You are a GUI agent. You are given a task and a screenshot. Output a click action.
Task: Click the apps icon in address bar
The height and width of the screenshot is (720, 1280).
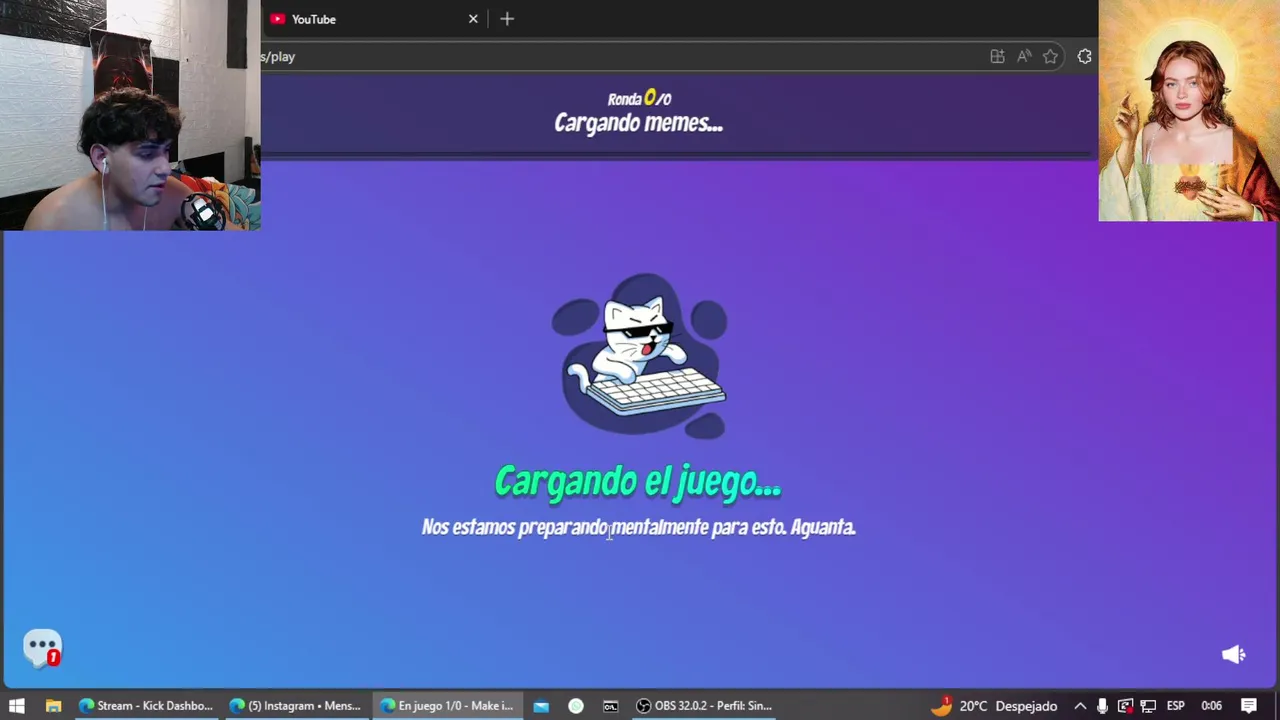[997, 57]
